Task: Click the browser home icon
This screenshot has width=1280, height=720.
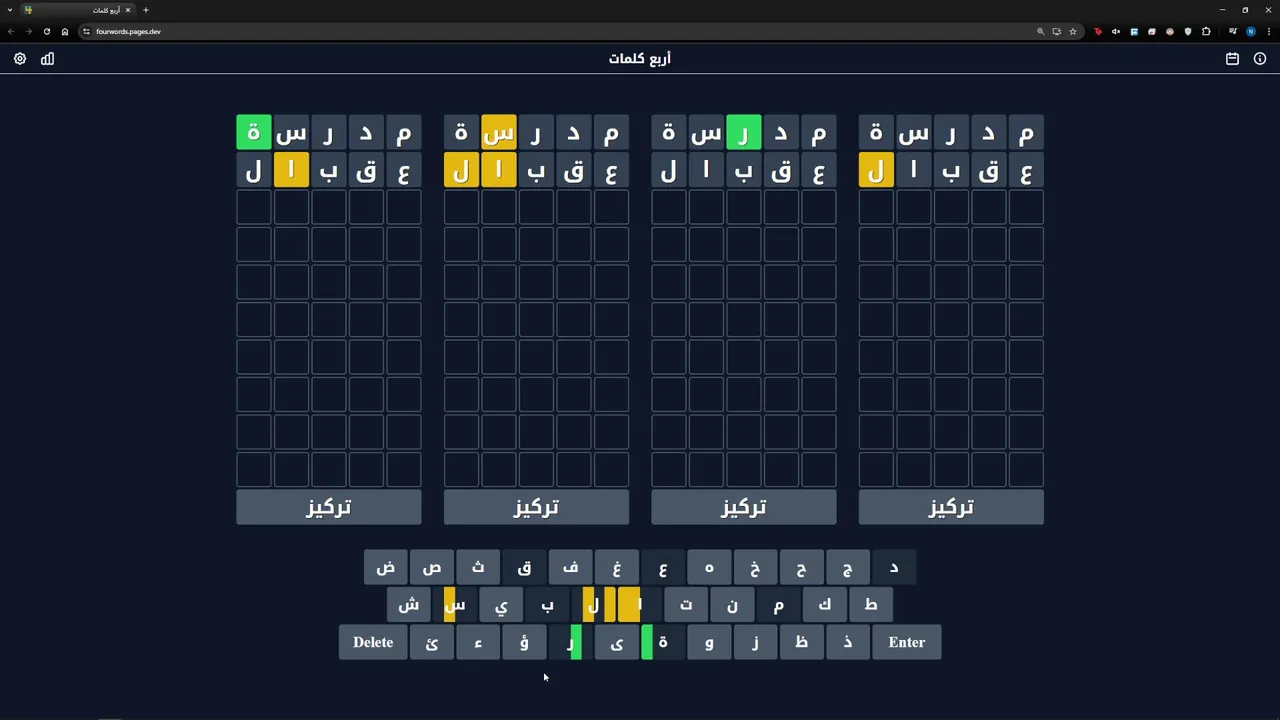Action: 65,31
